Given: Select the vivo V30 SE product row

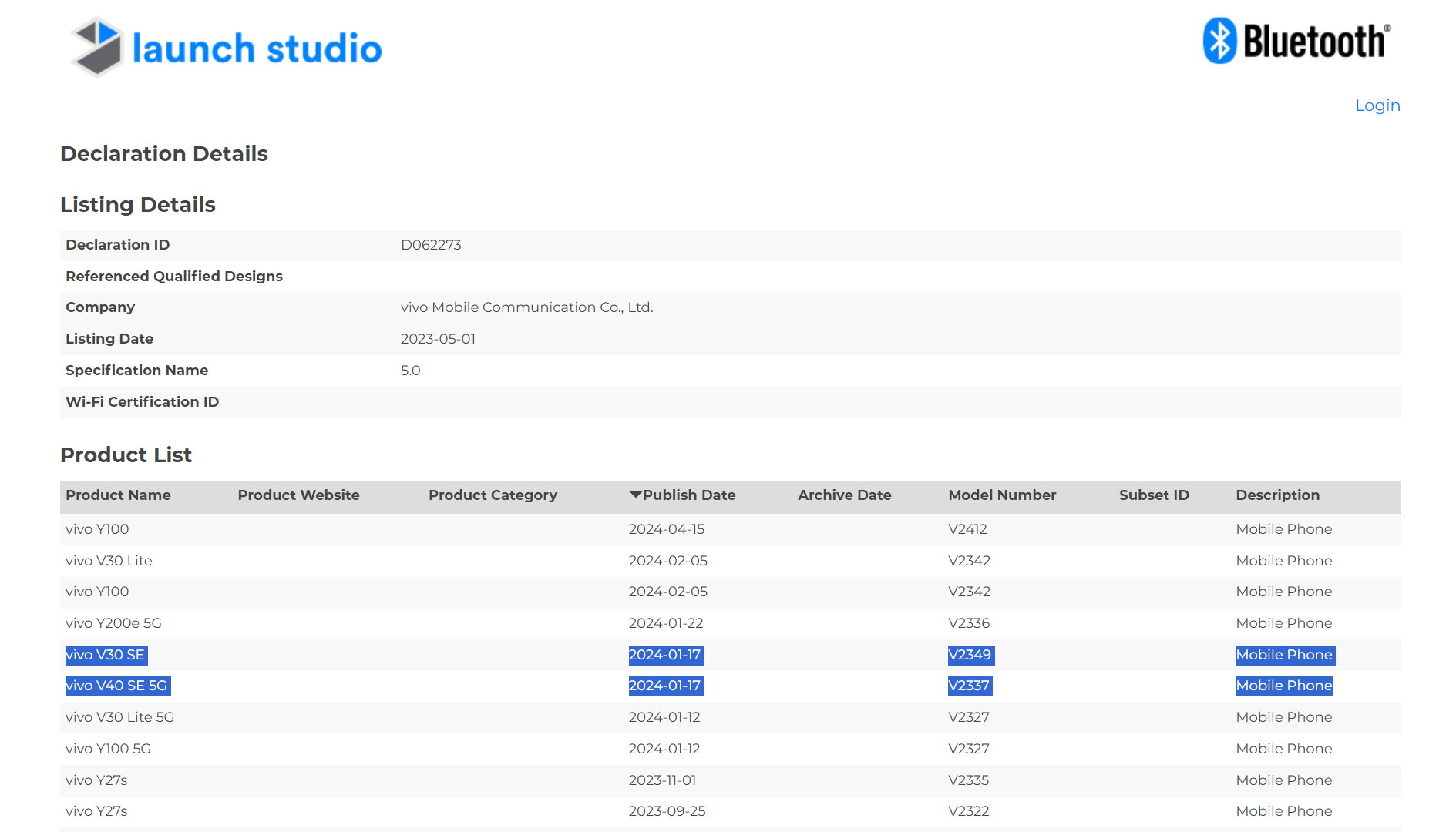Looking at the screenshot, I should pos(106,655).
